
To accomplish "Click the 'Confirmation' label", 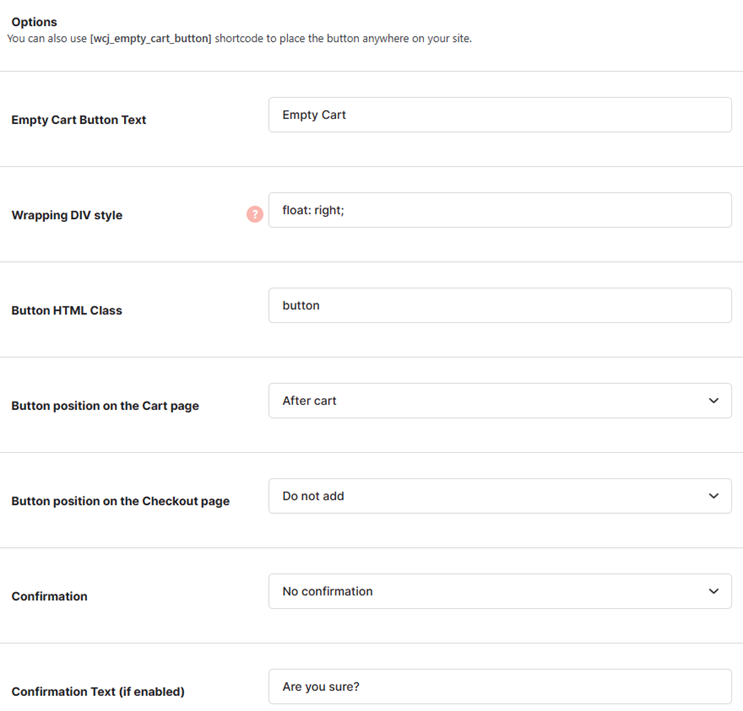I will coord(49,596).
